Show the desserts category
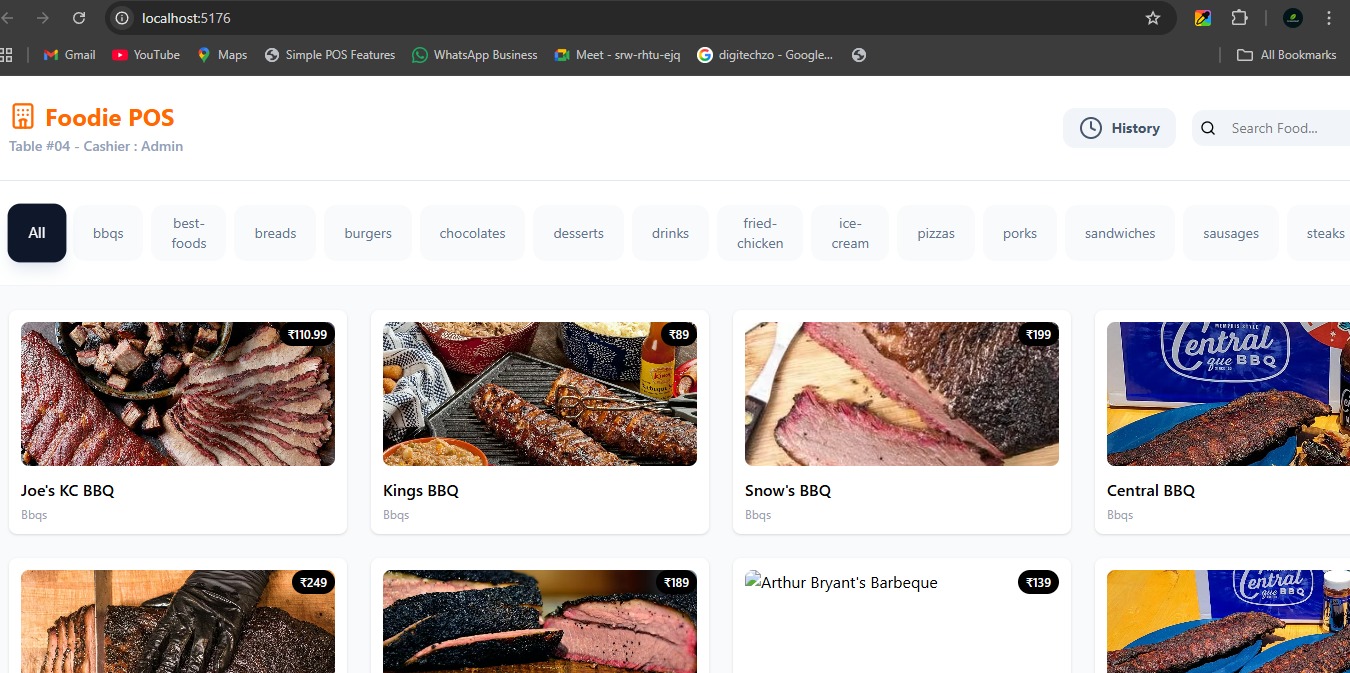Image resolution: width=1350 pixels, height=673 pixels. (579, 233)
